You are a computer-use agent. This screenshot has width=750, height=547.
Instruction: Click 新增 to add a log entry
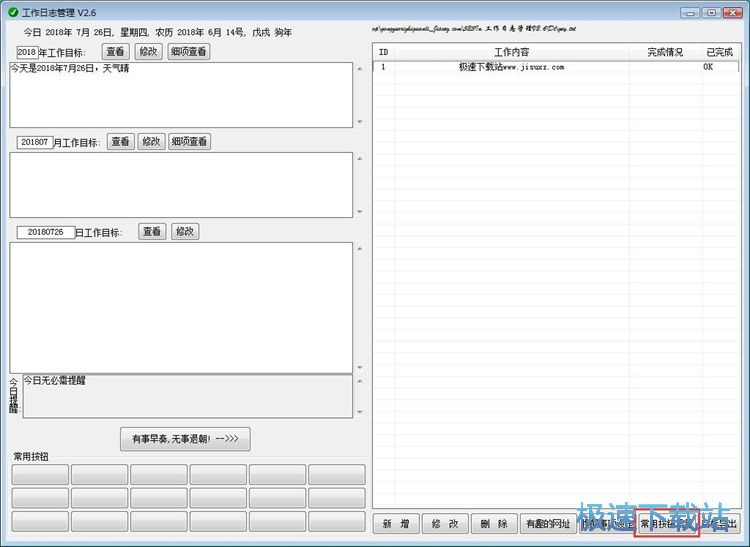pos(396,524)
